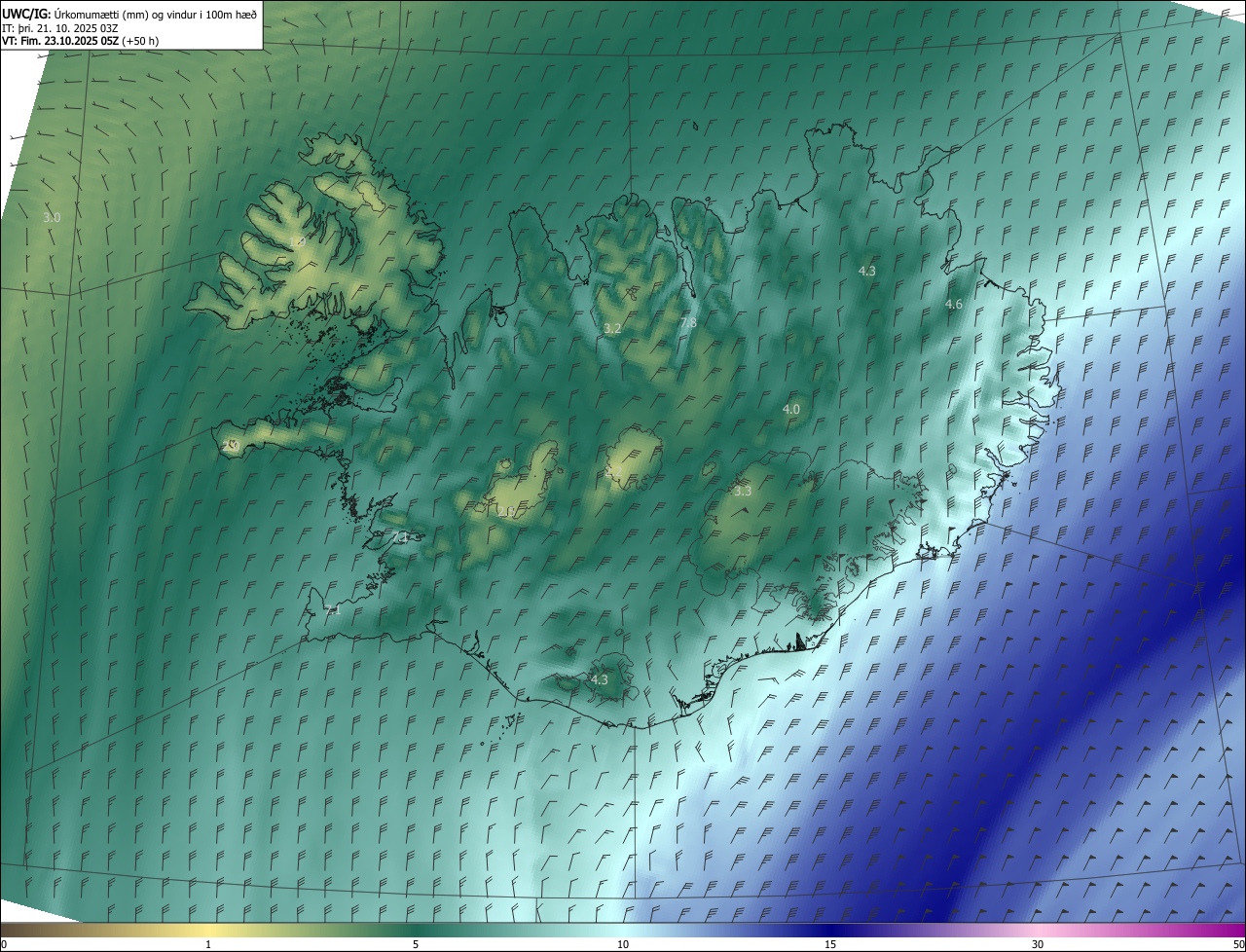Screen dimensions: 1246x952
Task: Click the '10' label on the color scale
Action: click(x=623, y=944)
